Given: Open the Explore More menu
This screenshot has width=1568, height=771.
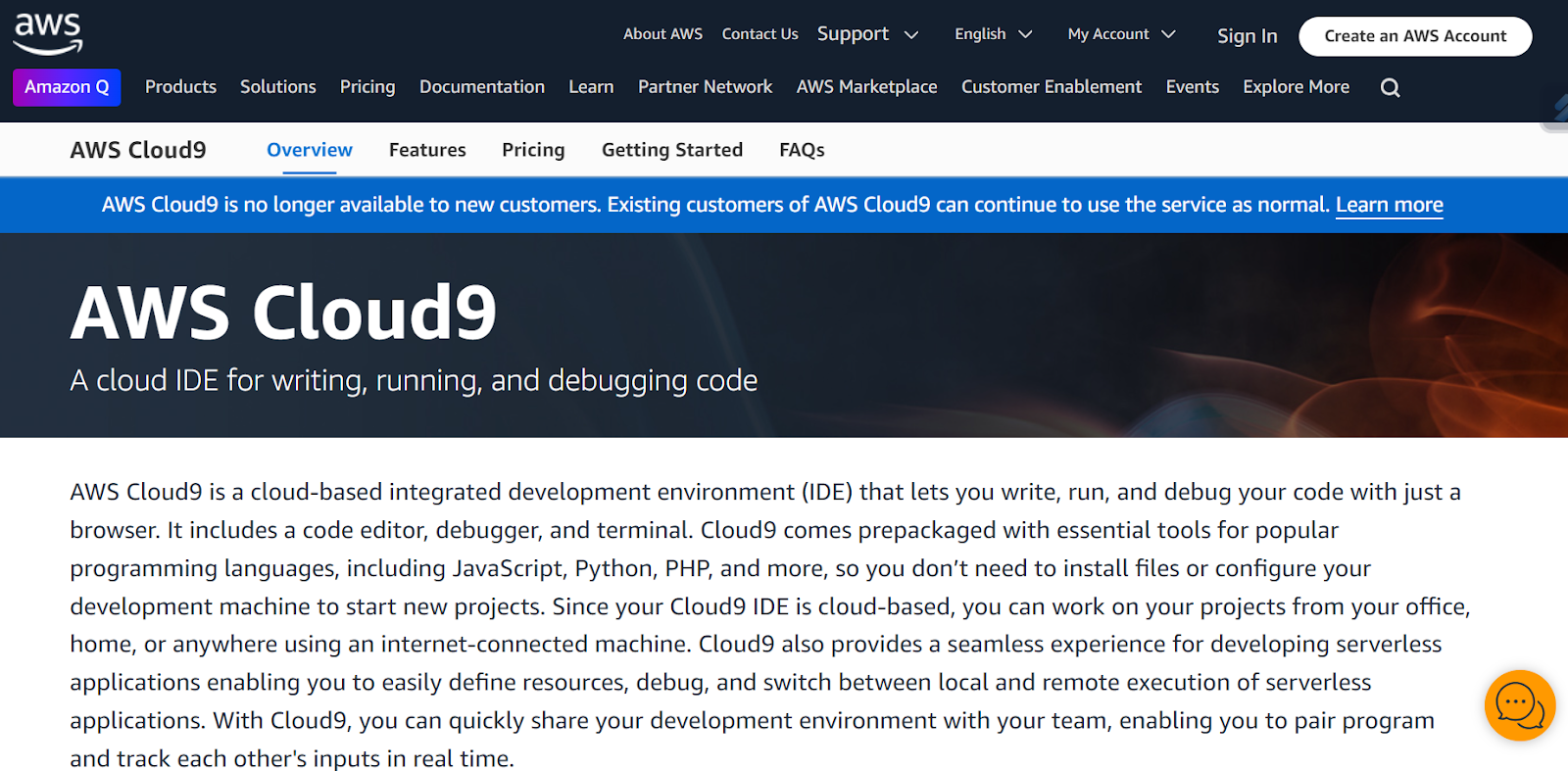Looking at the screenshot, I should 1297,87.
